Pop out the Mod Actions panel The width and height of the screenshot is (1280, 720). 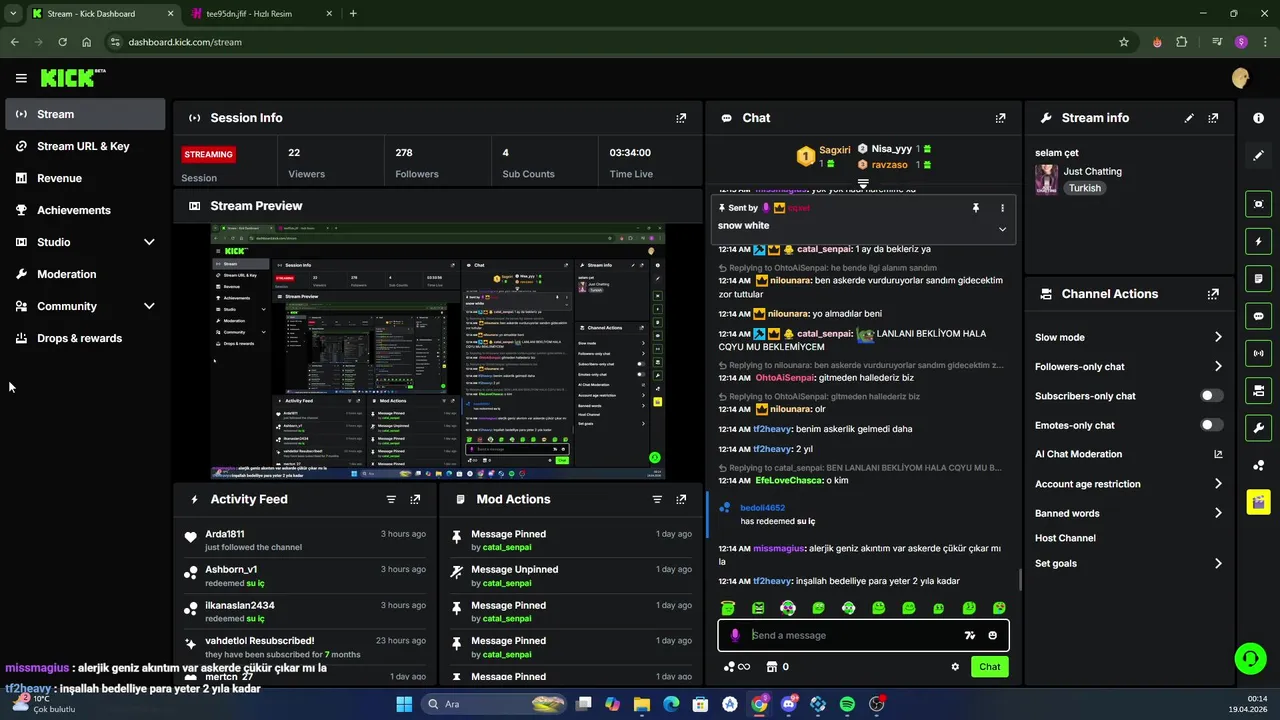point(681,499)
